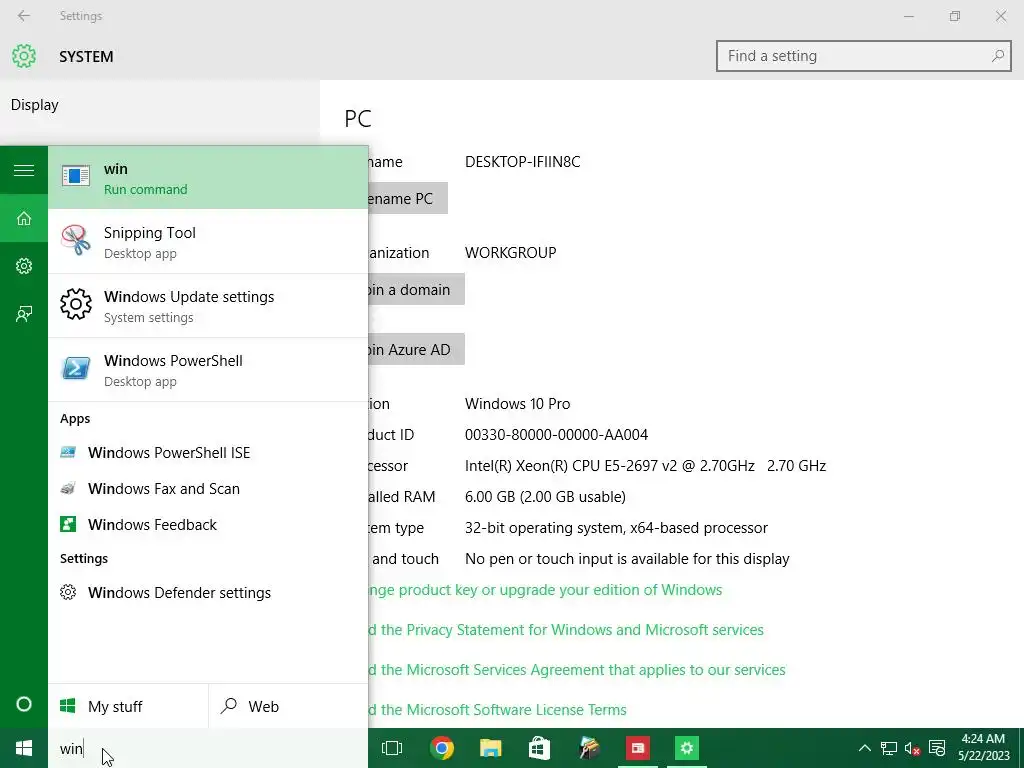The height and width of the screenshot is (768, 1024).
Task: Open the box-shaped app icon beside Store
Action: point(589,748)
